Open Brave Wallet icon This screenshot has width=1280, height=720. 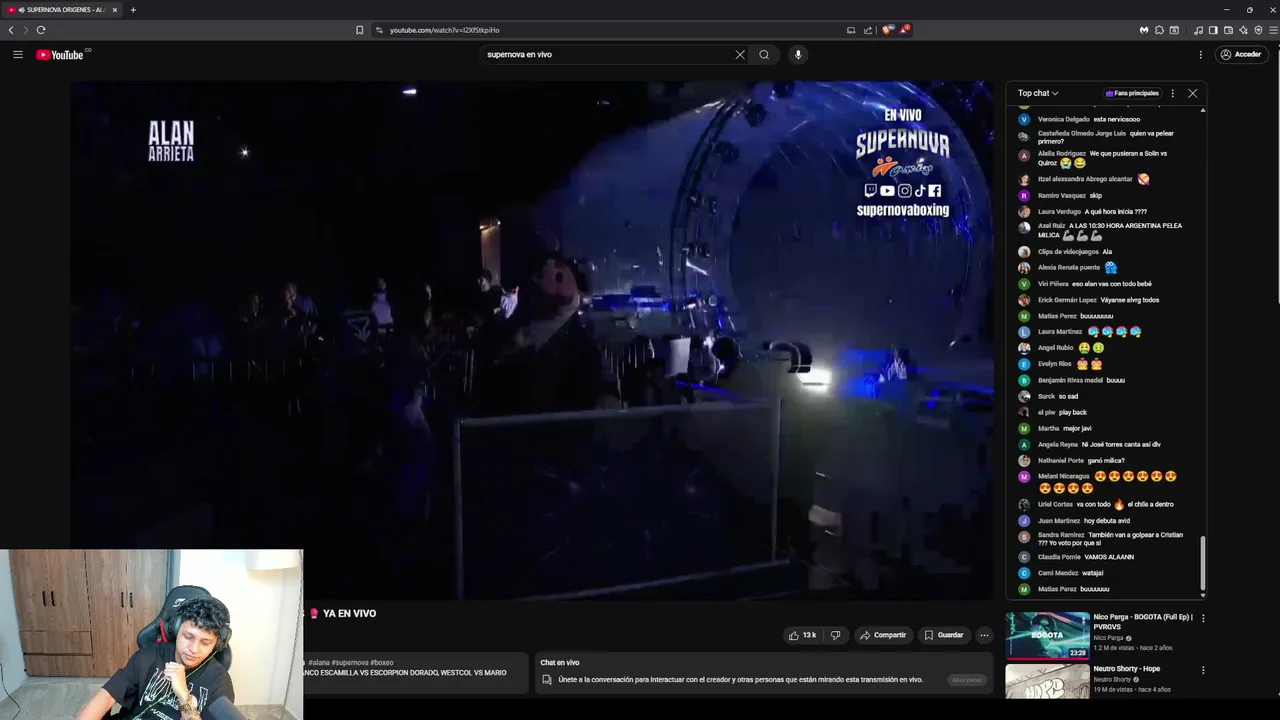click(x=1228, y=30)
